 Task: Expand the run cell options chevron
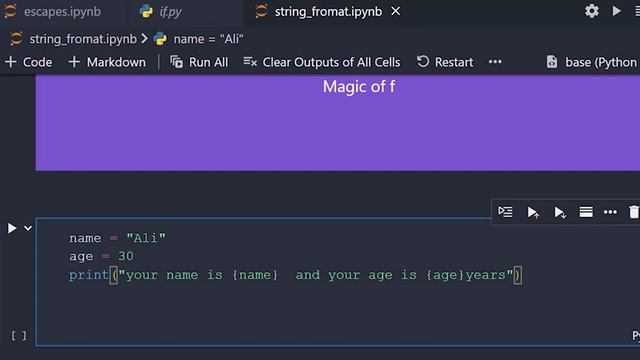click(28, 228)
